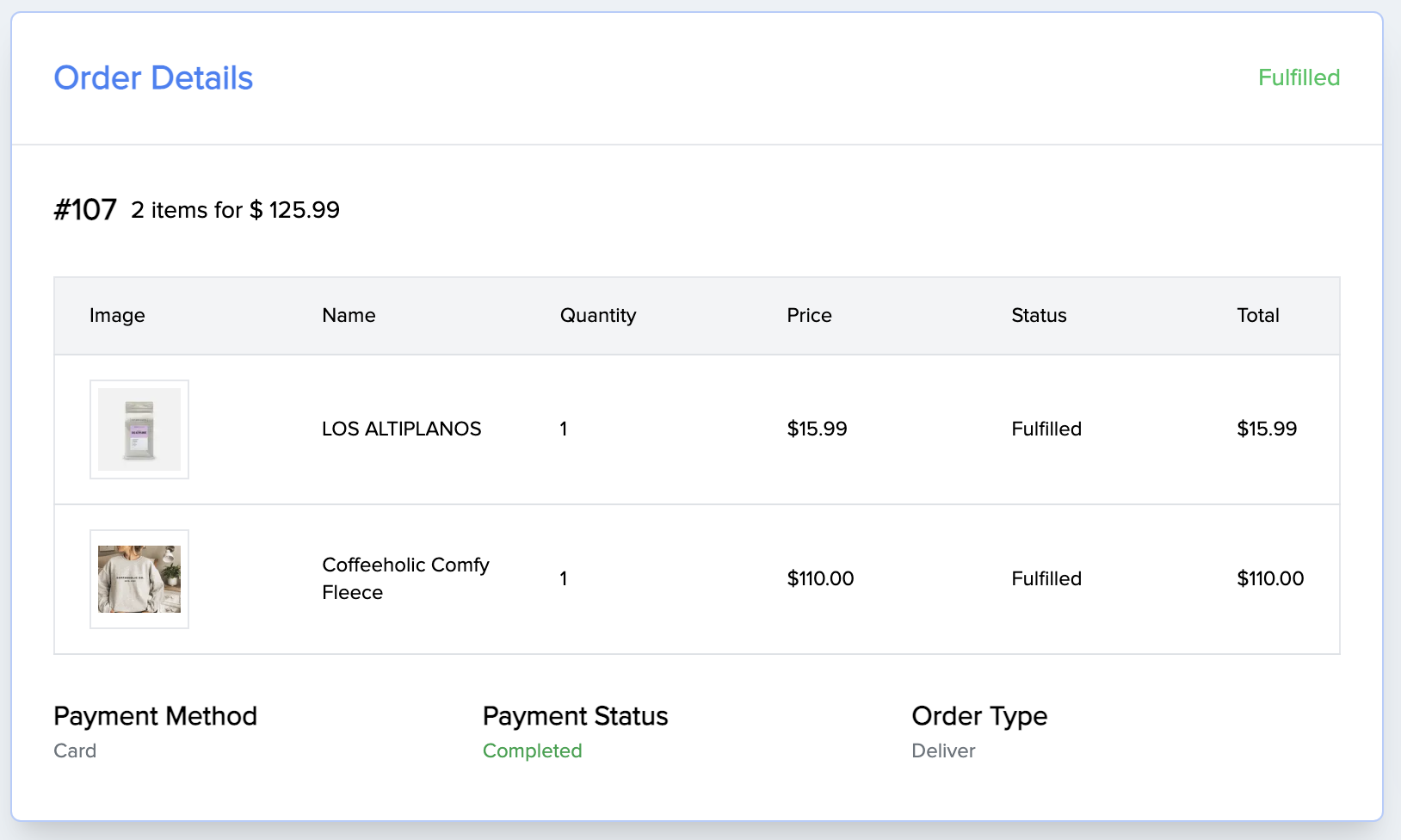1401x840 pixels.
Task: Click the Coffeeholic Comfy Fleece product image
Action: click(x=139, y=579)
